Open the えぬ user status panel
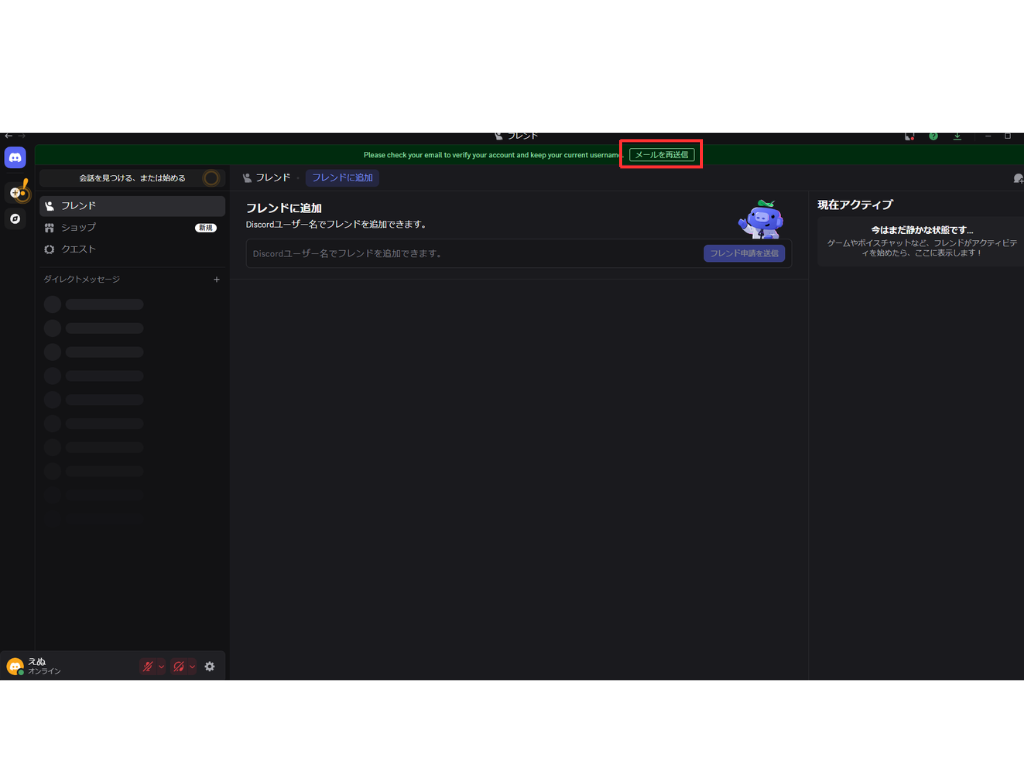1024x768 pixels. (40, 666)
